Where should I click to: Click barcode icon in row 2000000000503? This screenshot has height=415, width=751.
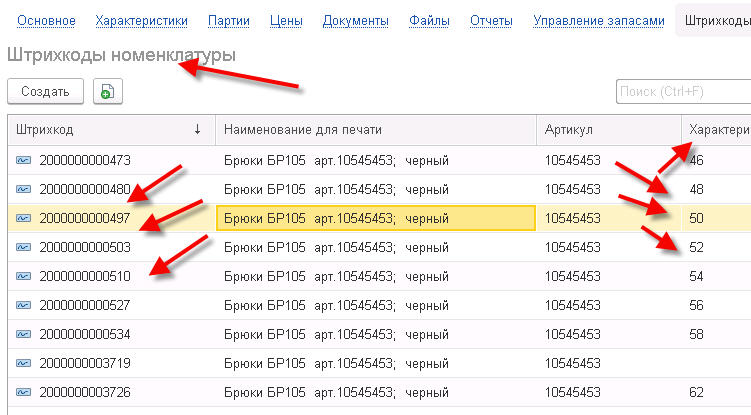tap(23, 247)
